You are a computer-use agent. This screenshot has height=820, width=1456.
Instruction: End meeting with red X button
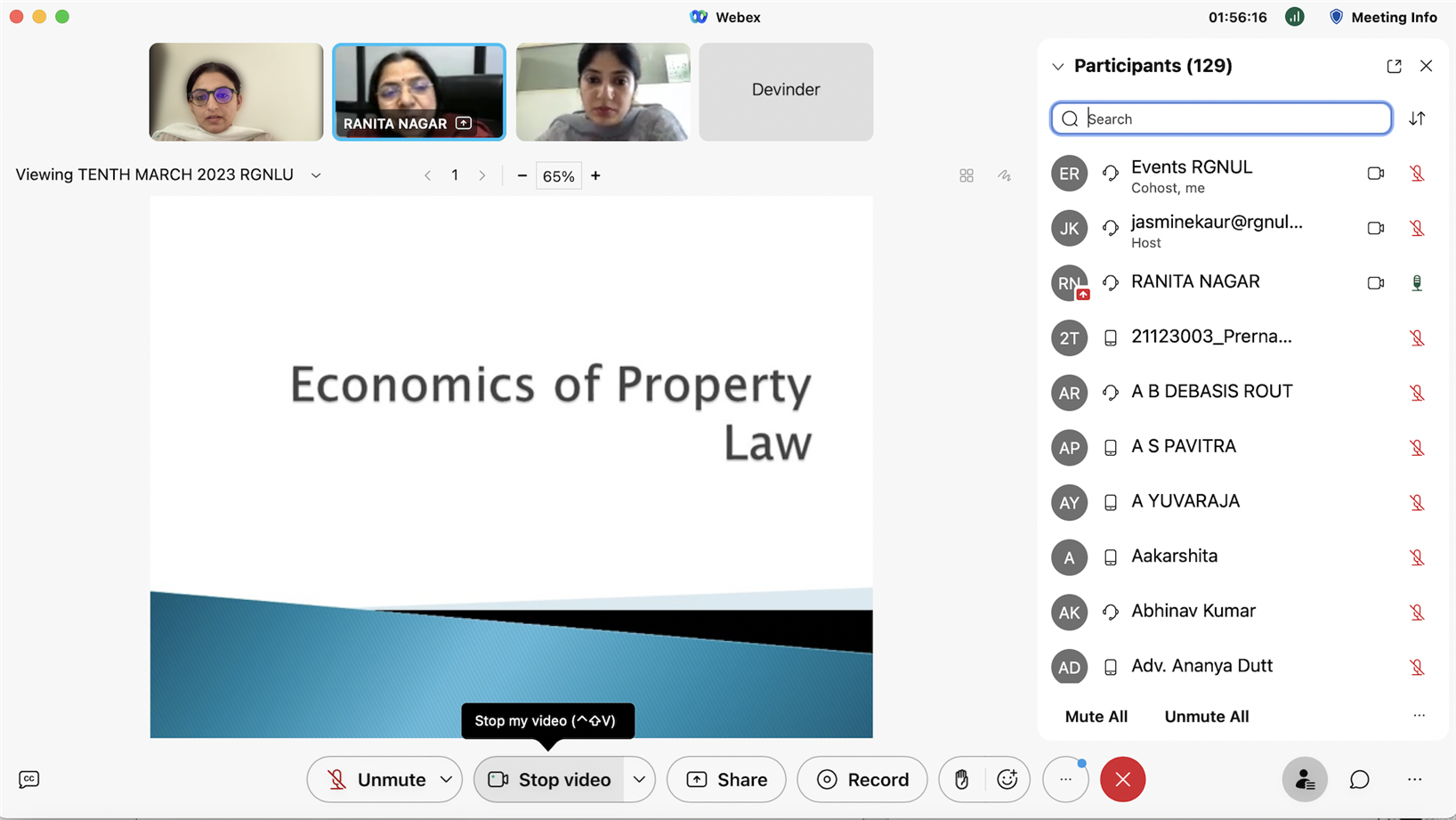tap(1122, 779)
